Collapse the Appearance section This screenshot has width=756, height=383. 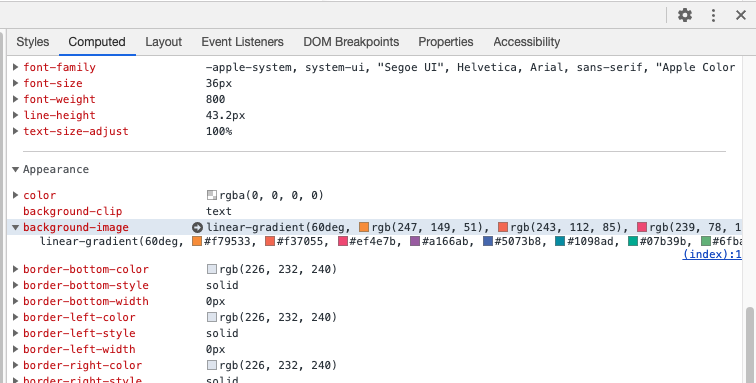point(15,169)
